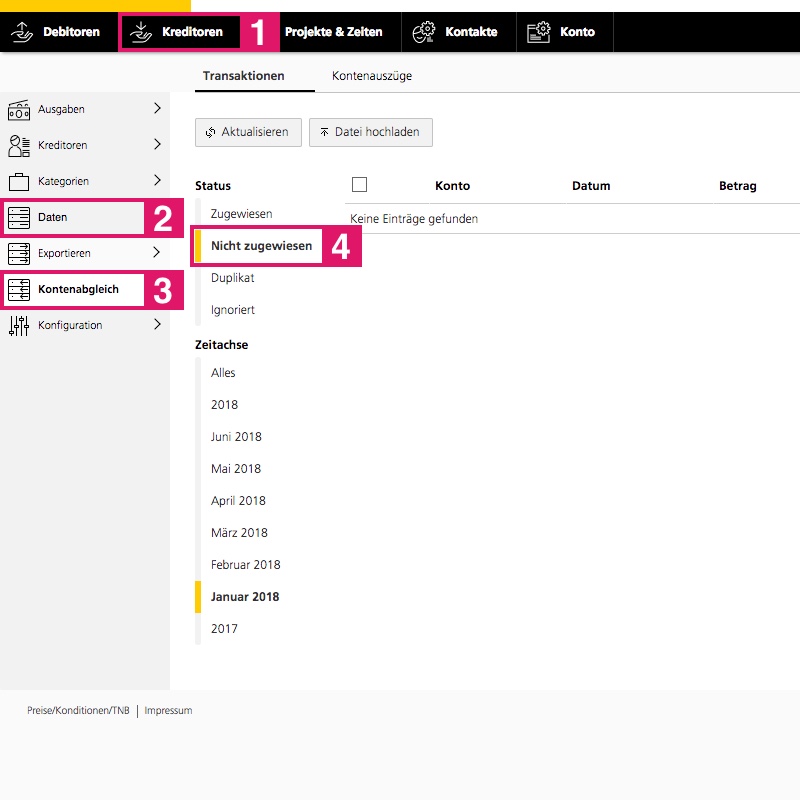This screenshot has width=800, height=800.
Task: Open the Impressum link in footer
Action: point(168,711)
